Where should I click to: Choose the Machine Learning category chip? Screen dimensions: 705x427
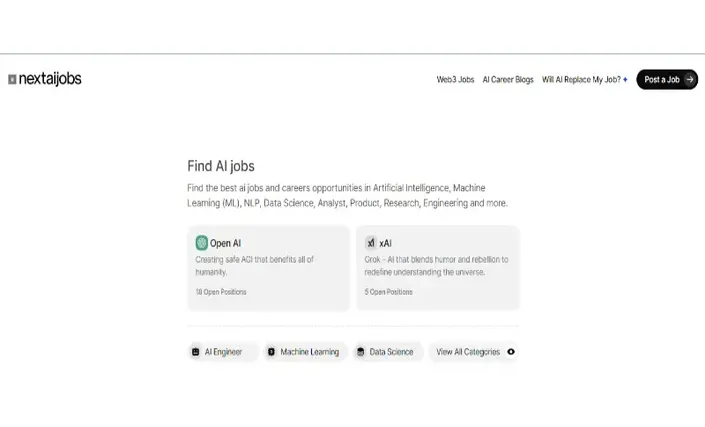click(x=305, y=352)
